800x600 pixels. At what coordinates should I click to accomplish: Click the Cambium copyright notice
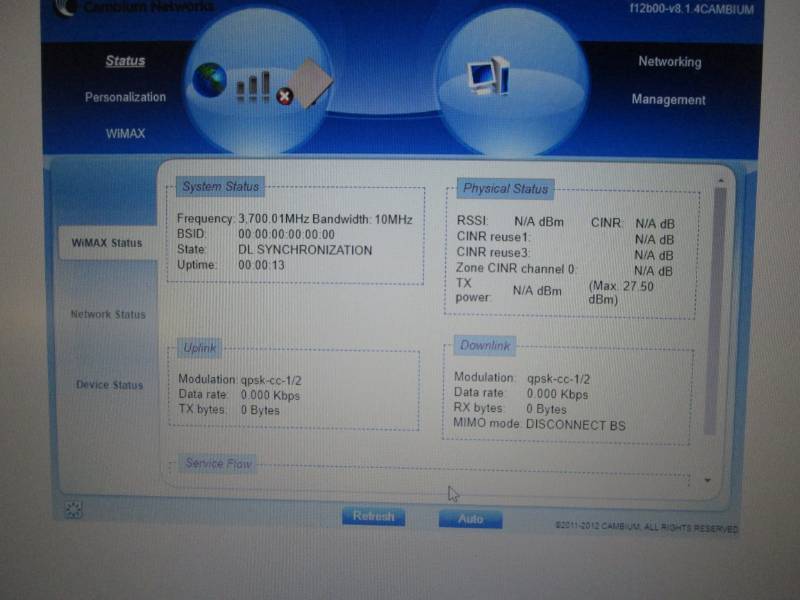click(646, 527)
